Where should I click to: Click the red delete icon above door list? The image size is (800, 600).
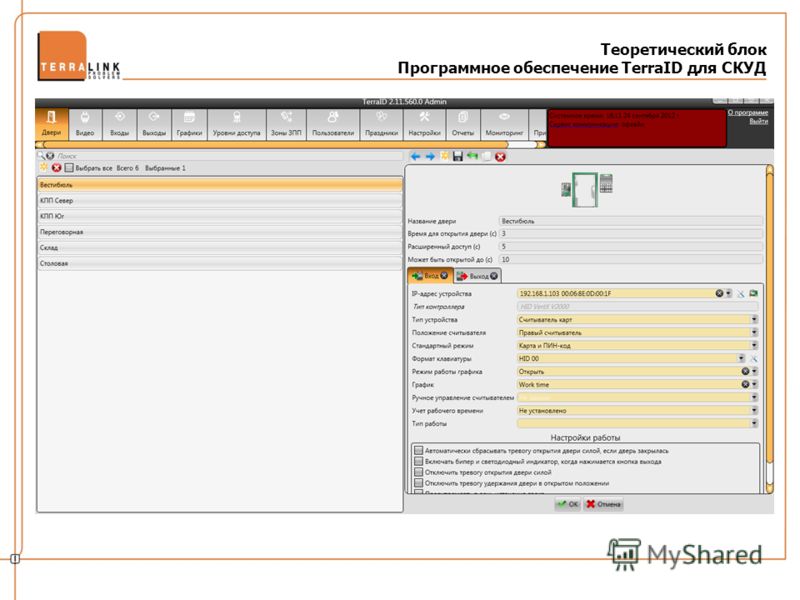[56, 168]
